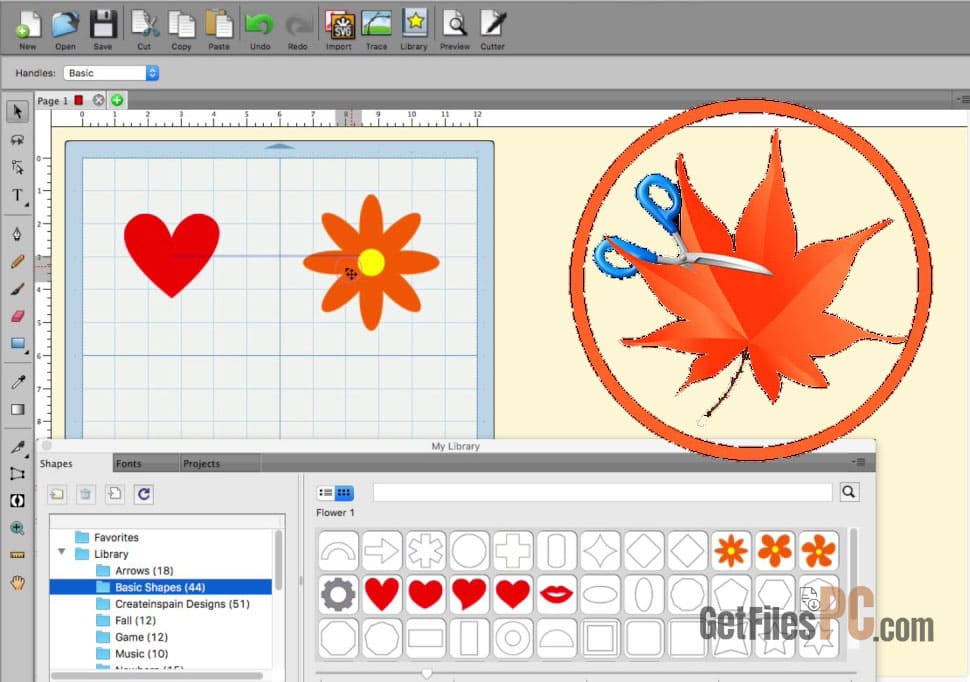Select the arrow shape thumbnail
Viewport: 970px width, 682px height.
point(382,550)
